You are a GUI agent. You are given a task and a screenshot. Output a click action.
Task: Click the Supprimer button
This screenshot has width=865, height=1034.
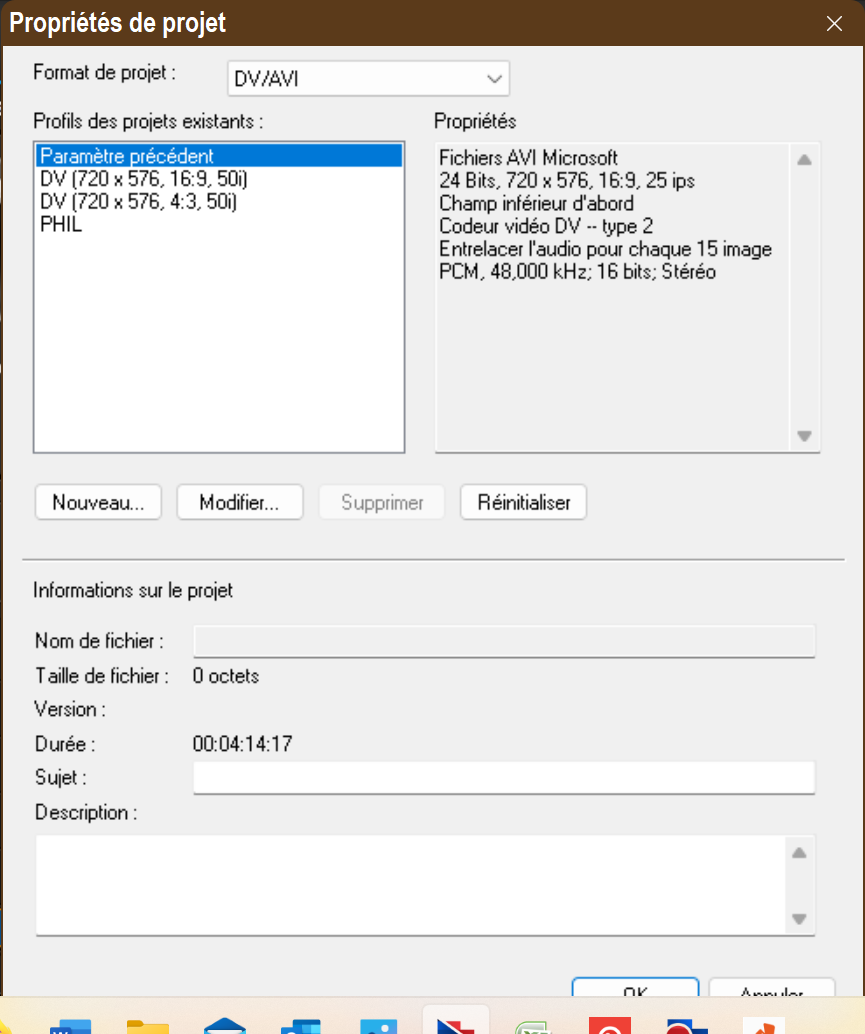coord(382,502)
